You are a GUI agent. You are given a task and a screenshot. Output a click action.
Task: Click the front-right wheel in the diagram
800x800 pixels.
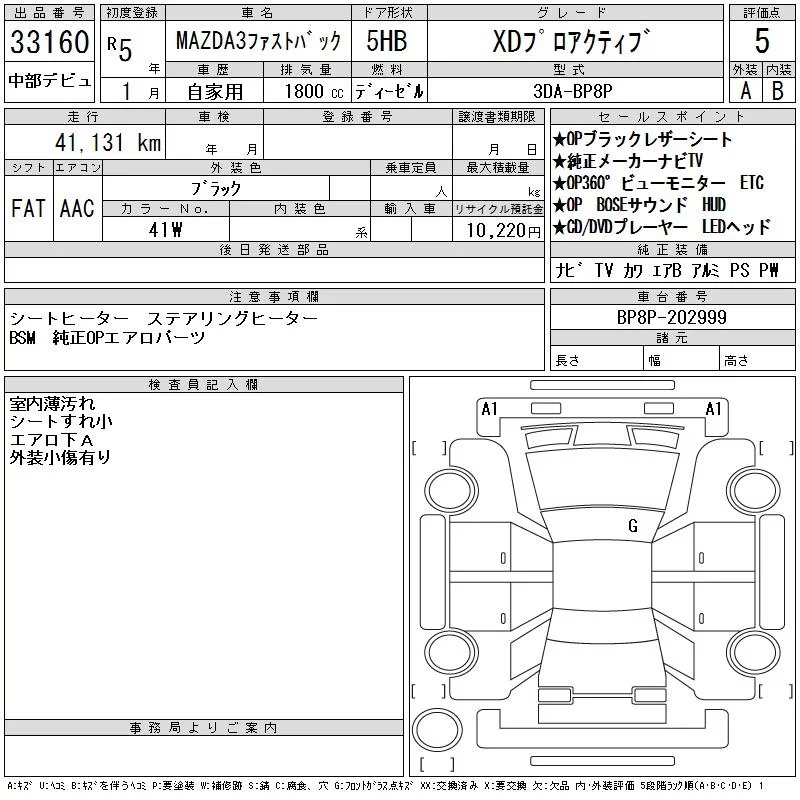click(753, 491)
